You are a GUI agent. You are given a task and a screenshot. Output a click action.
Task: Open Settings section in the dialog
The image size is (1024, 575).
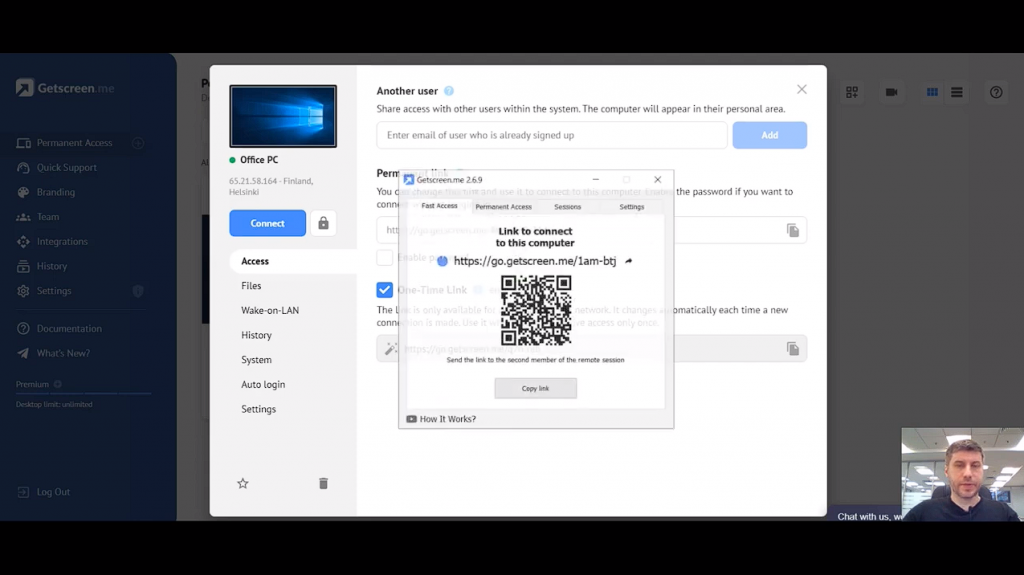pos(259,409)
